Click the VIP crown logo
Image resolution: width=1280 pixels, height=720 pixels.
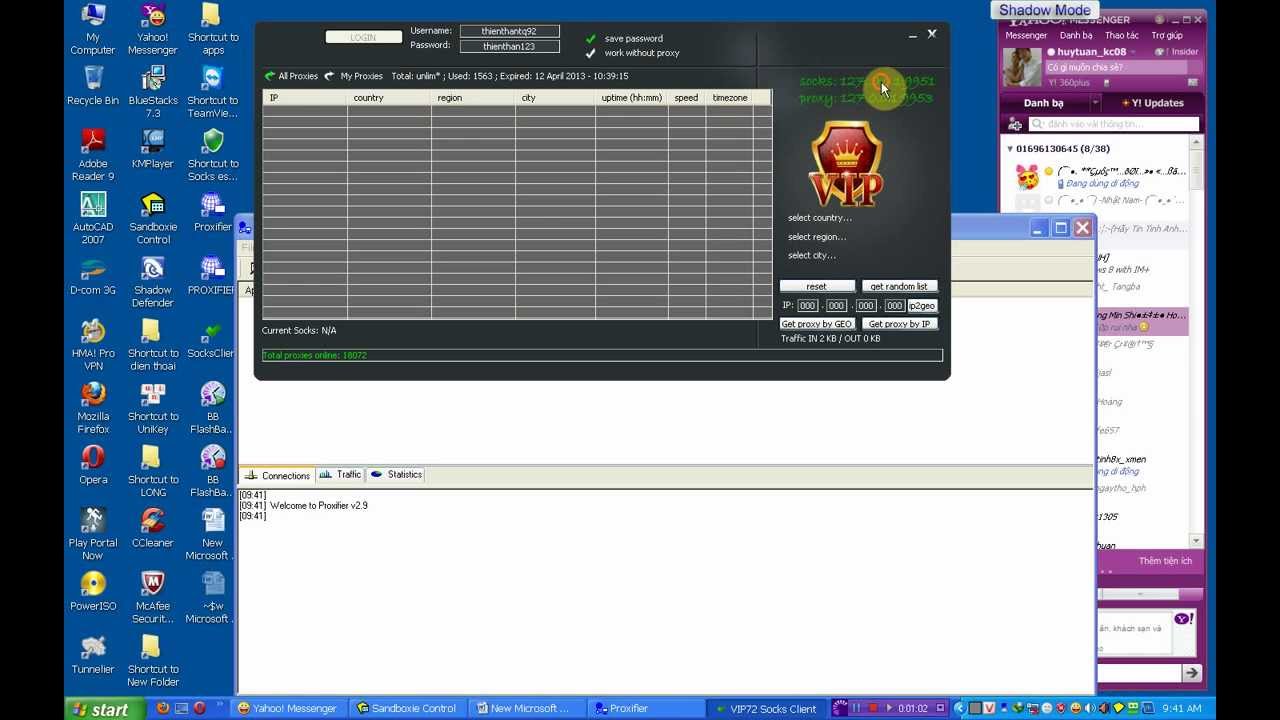[x=846, y=164]
